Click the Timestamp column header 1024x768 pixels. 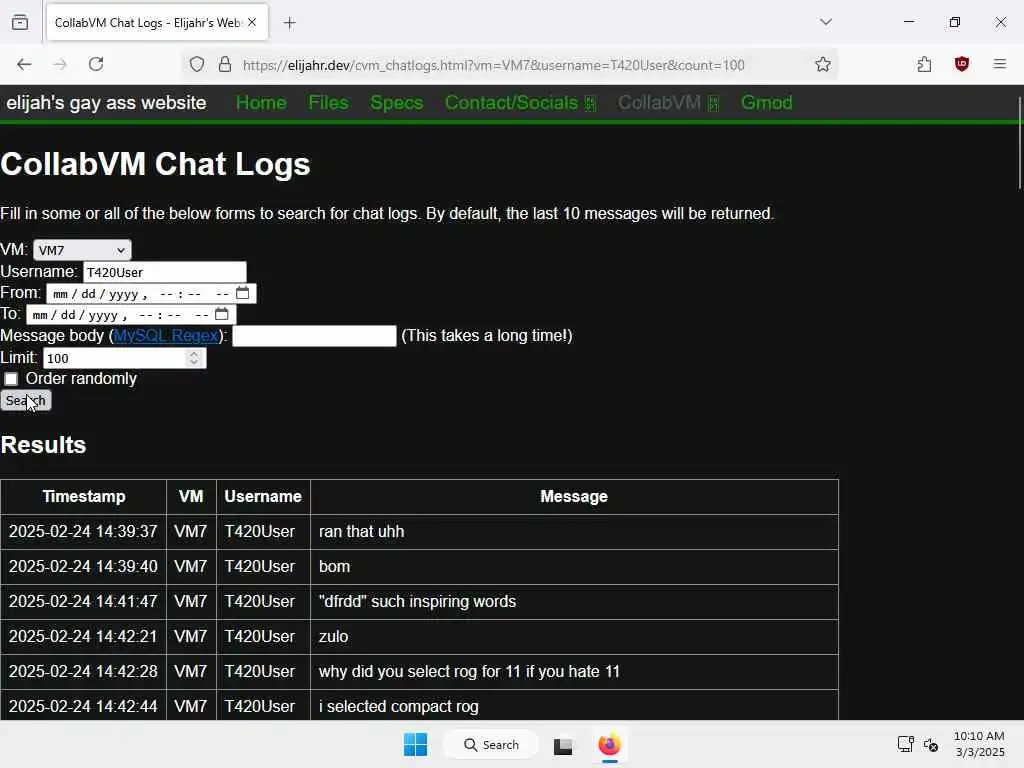point(84,496)
